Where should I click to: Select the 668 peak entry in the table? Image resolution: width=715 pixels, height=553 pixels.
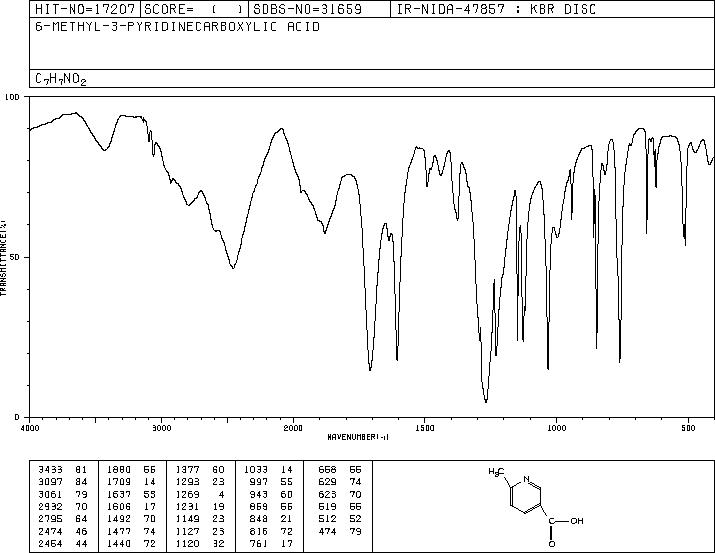pos(340,470)
